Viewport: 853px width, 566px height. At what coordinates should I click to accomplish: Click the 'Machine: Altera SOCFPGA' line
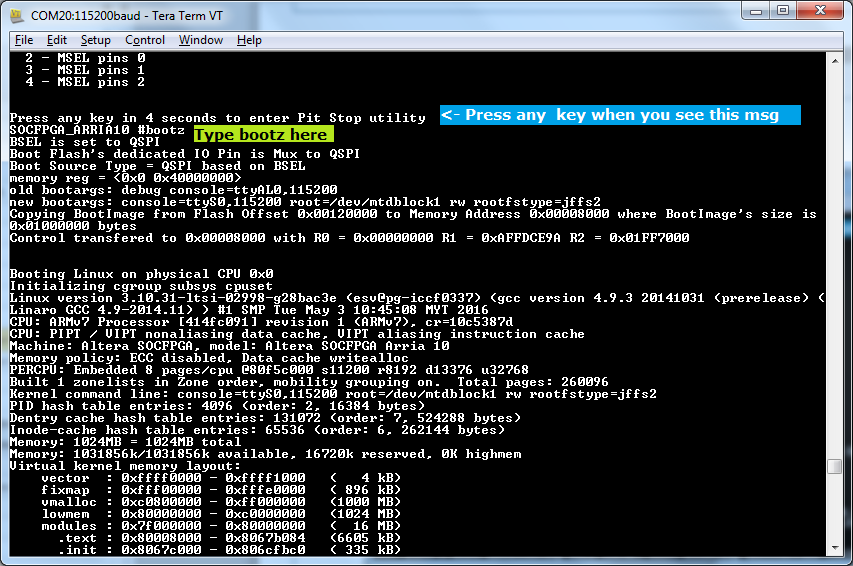click(230, 346)
